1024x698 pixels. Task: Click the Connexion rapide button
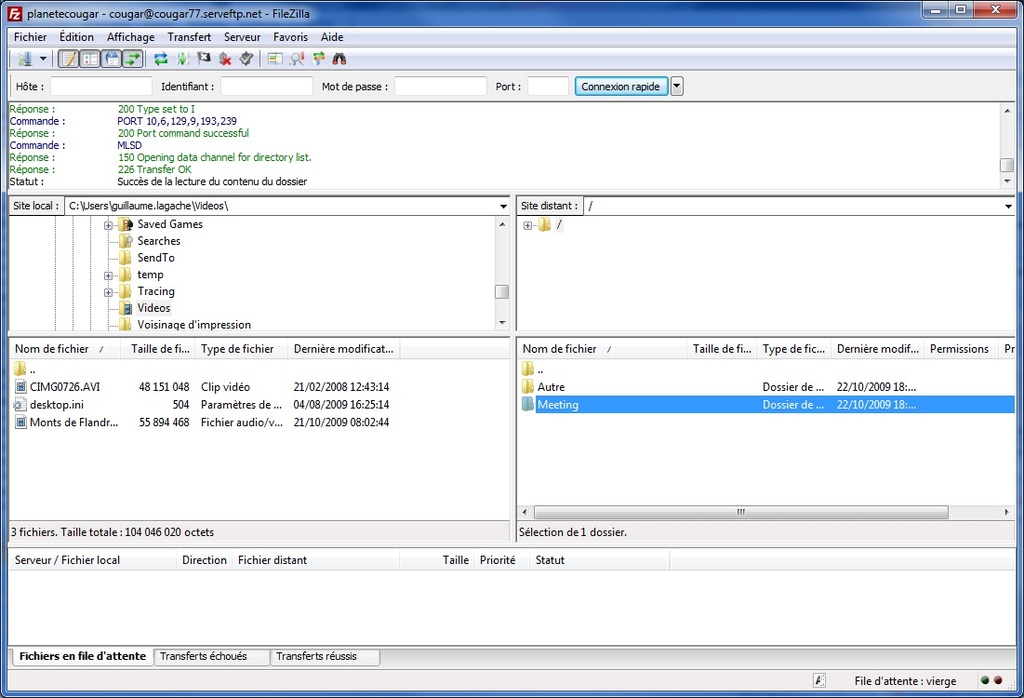coord(621,86)
